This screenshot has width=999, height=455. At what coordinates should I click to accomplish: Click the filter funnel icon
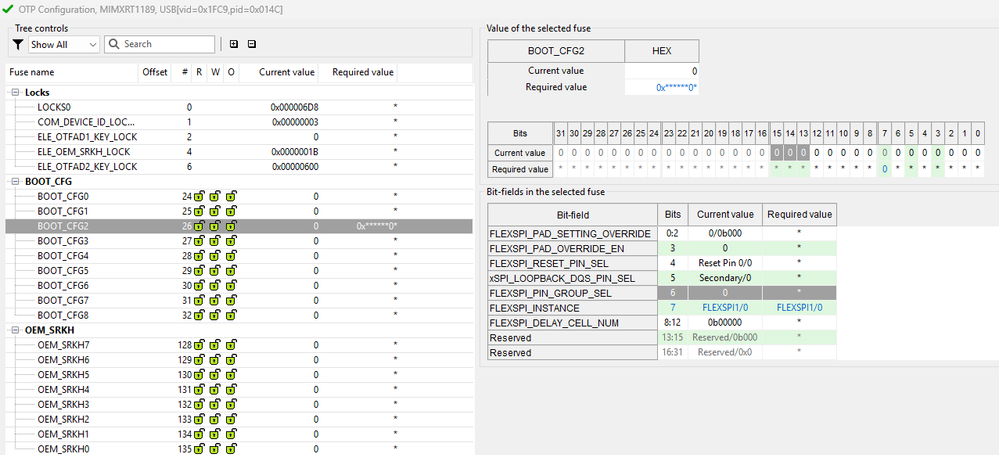pos(18,45)
